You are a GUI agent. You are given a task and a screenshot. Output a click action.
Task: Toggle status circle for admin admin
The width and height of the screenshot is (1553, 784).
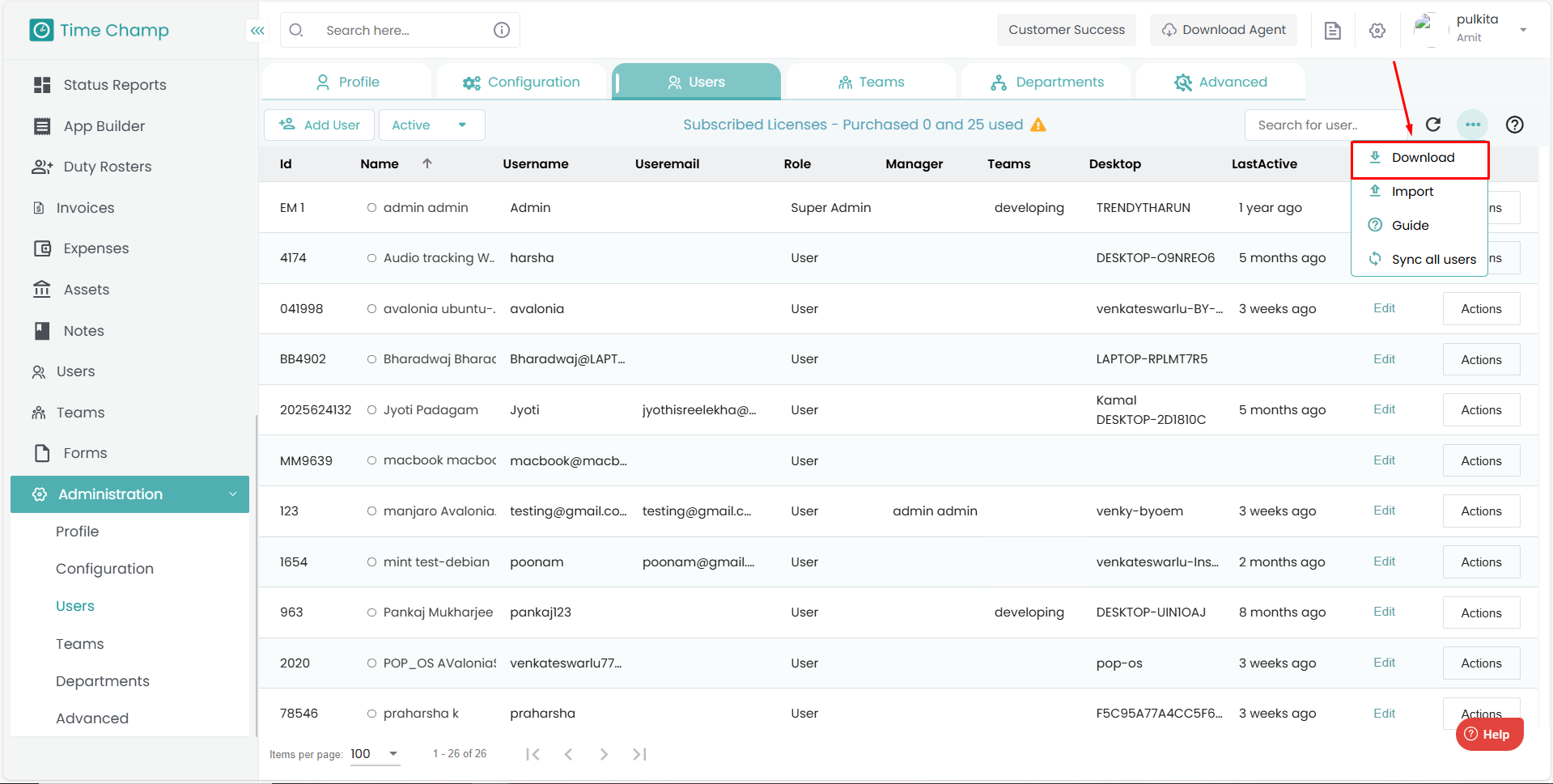[x=371, y=208]
